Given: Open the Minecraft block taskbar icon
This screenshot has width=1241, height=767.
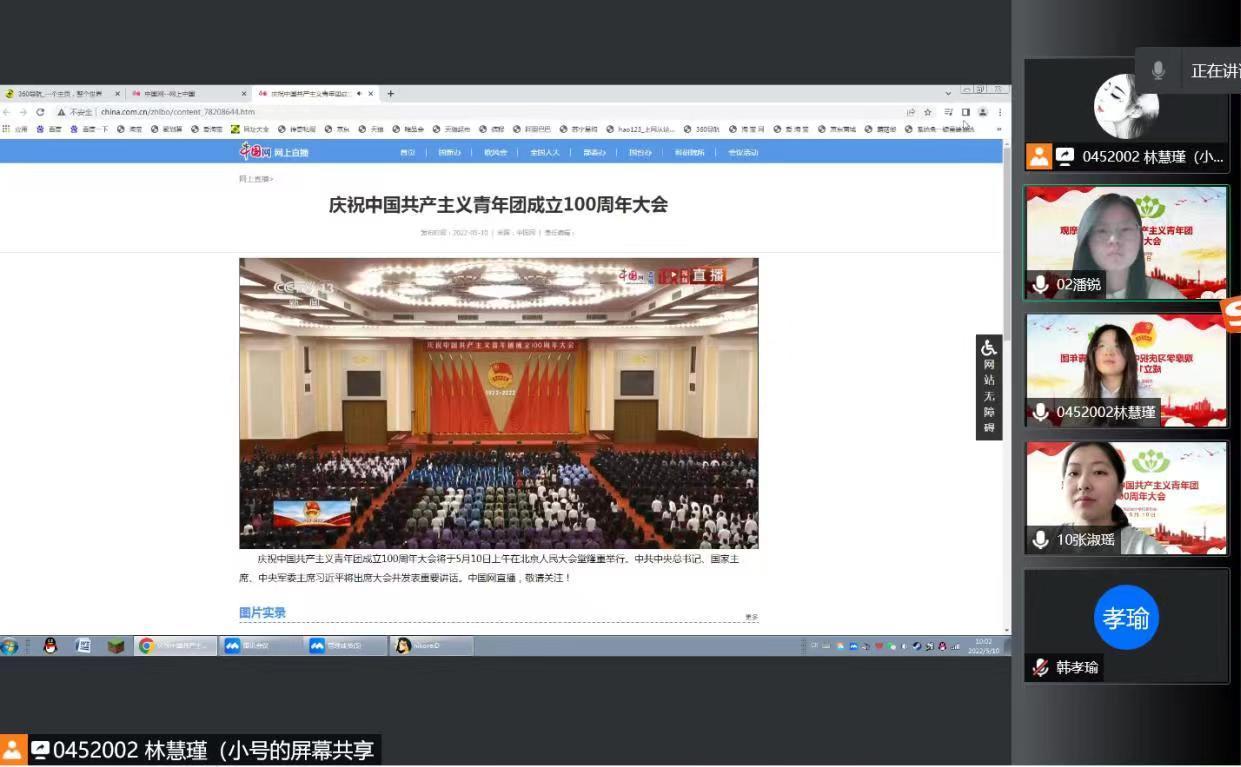Looking at the screenshot, I should pos(116,646).
